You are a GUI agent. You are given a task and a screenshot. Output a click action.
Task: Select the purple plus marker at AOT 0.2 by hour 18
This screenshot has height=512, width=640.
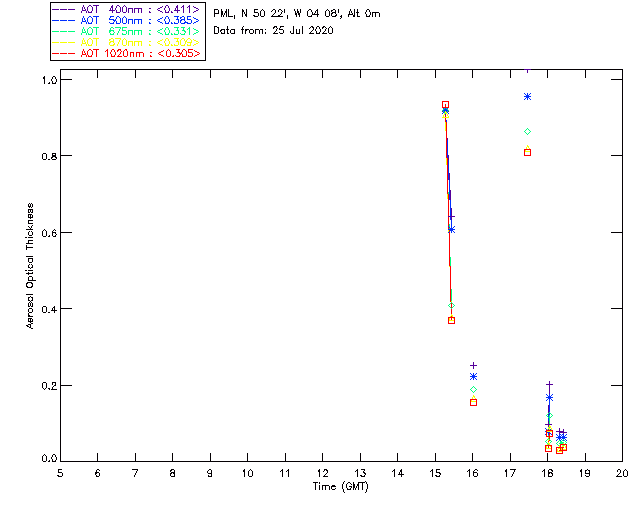(549, 384)
